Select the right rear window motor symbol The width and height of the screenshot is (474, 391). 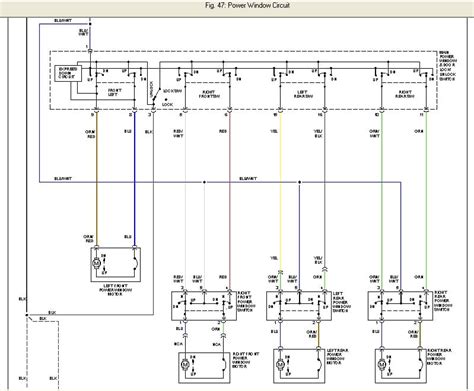[x=381, y=364]
